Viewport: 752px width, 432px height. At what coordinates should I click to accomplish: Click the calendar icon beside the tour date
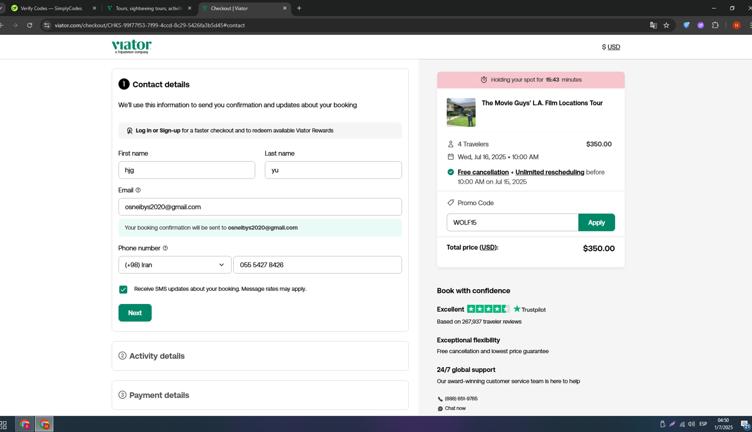pos(450,157)
